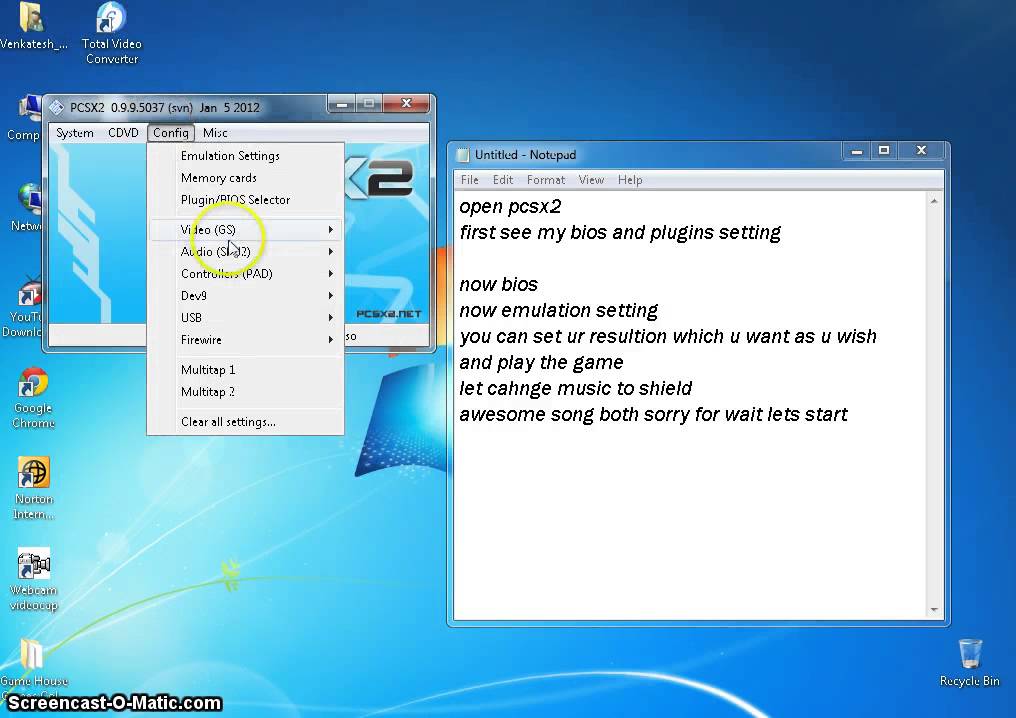1016x718 pixels.
Task: Choose Clear all settings… in Config menu
Action: (246, 422)
